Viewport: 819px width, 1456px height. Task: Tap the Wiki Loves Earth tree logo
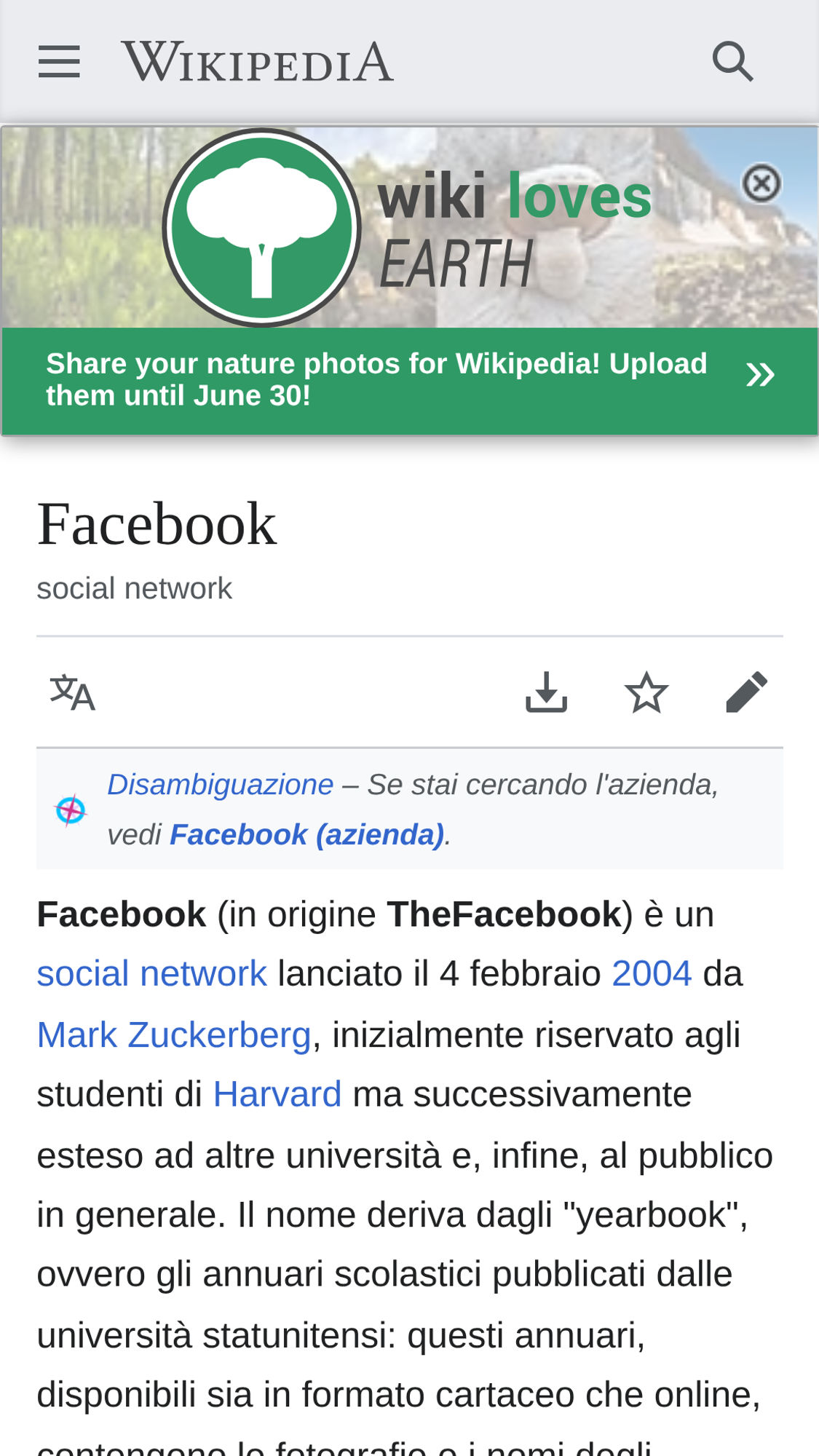click(261, 227)
